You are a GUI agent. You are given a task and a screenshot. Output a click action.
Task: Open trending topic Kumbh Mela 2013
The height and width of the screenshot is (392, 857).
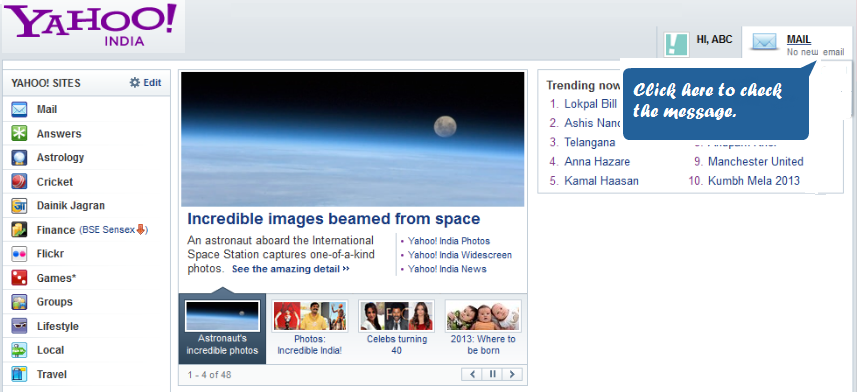[754, 181]
